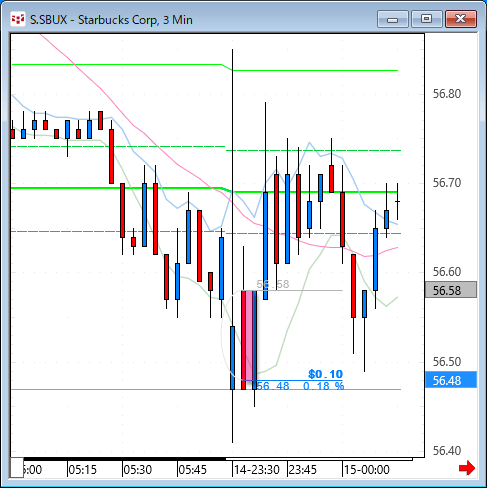487x488 pixels.
Task: Click the $0.10 measurement label
Action: pos(325,374)
